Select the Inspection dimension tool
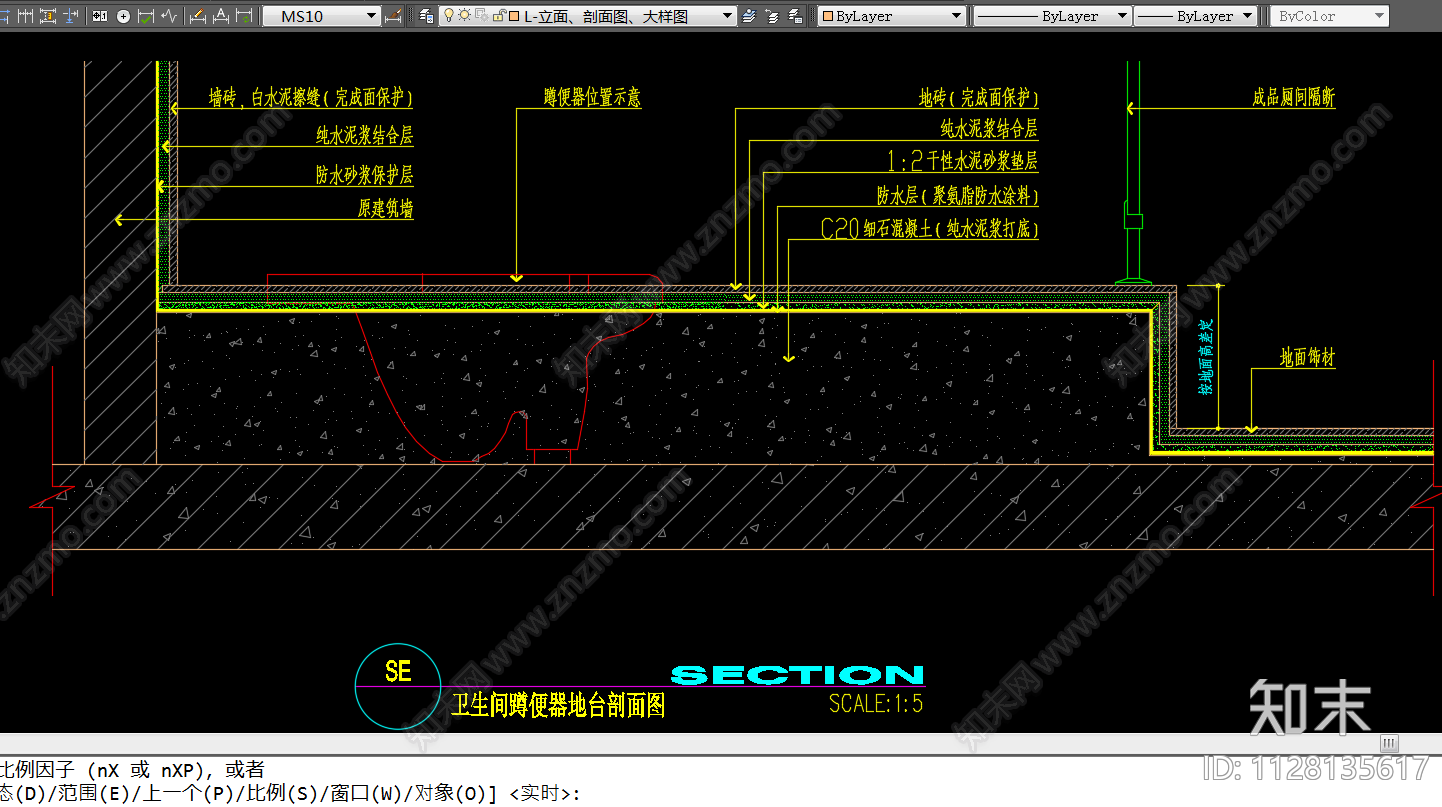This screenshot has width=1442, height=807. (146, 16)
